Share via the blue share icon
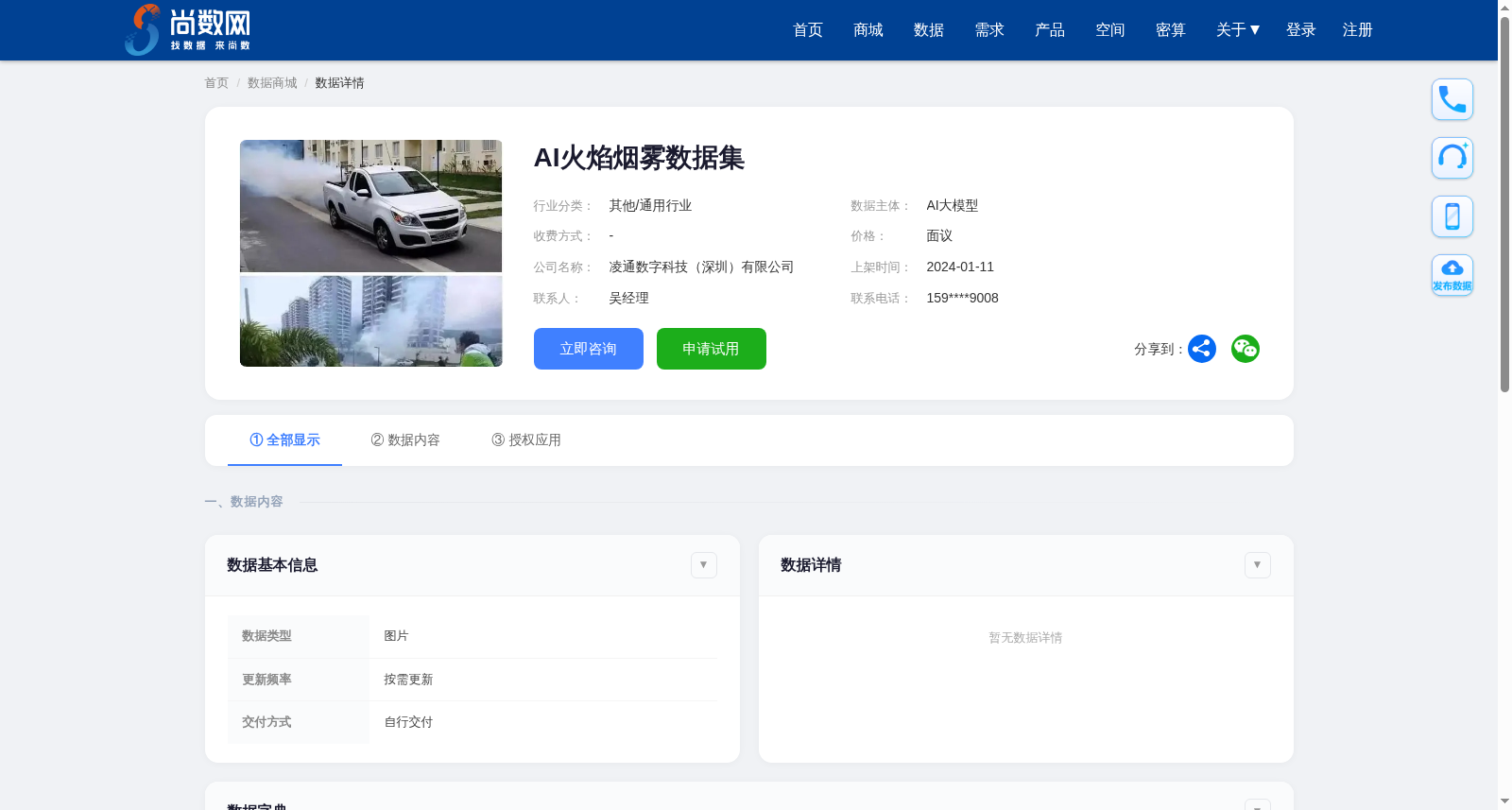1512x810 pixels. (x=1202, y=349)
